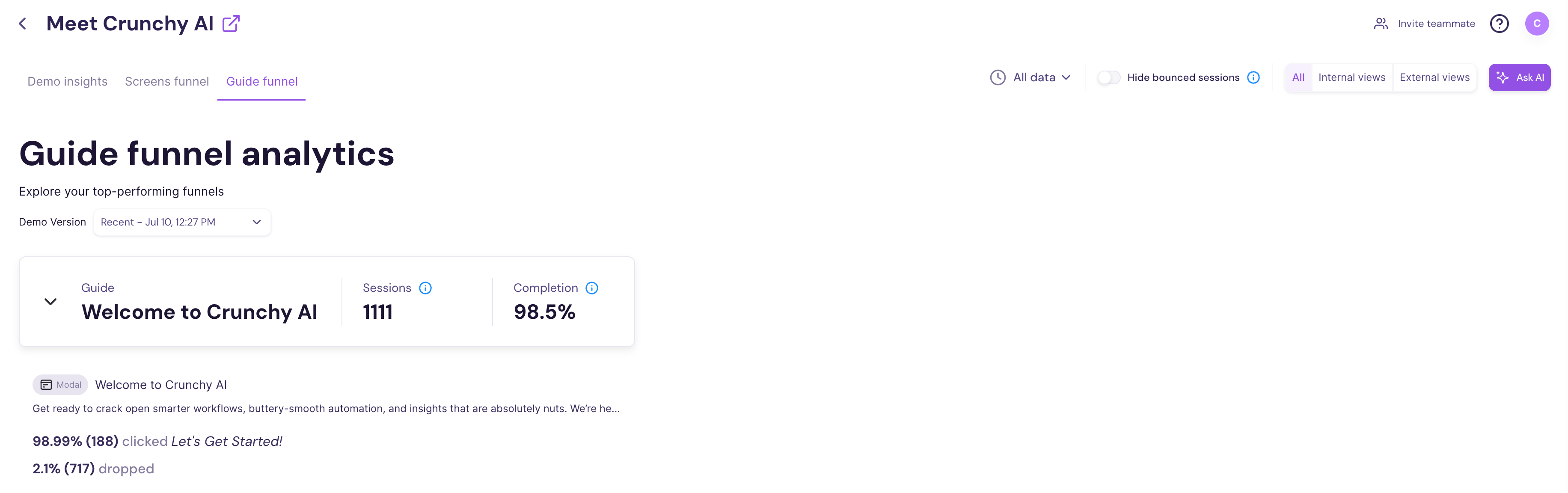Switch to the Demo insights tab
This screenshot has width=1568, height=493.
tap(67, 81)
